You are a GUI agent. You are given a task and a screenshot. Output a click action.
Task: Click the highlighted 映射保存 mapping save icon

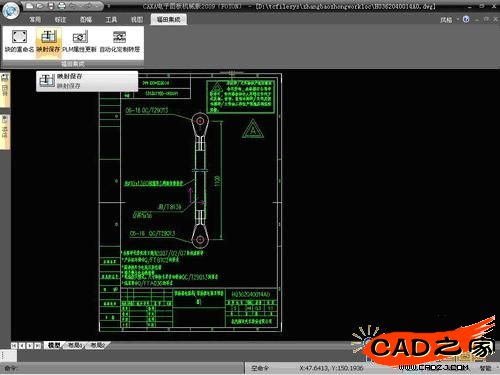pyautogui.click(x=49, y=41)
